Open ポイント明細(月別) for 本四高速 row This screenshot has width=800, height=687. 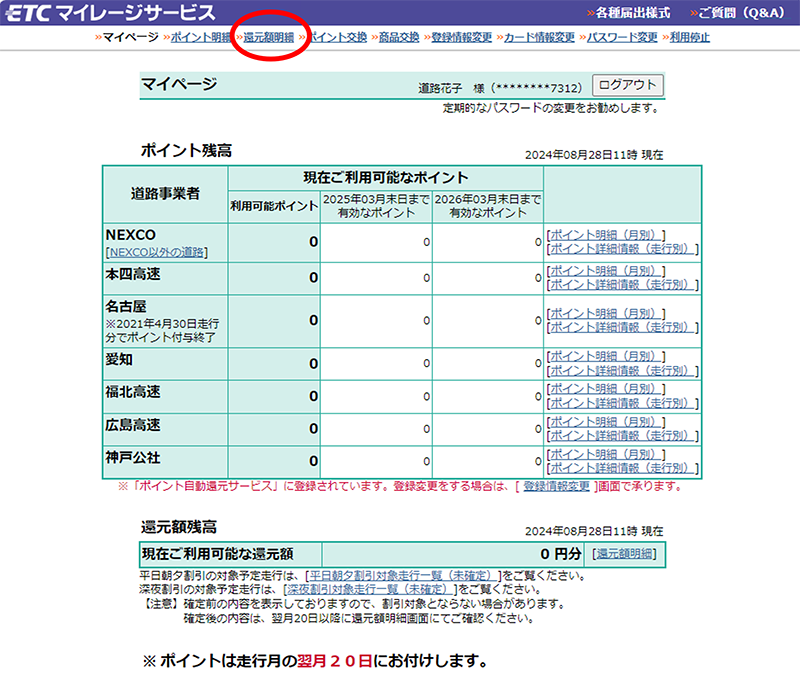point(606,270)
